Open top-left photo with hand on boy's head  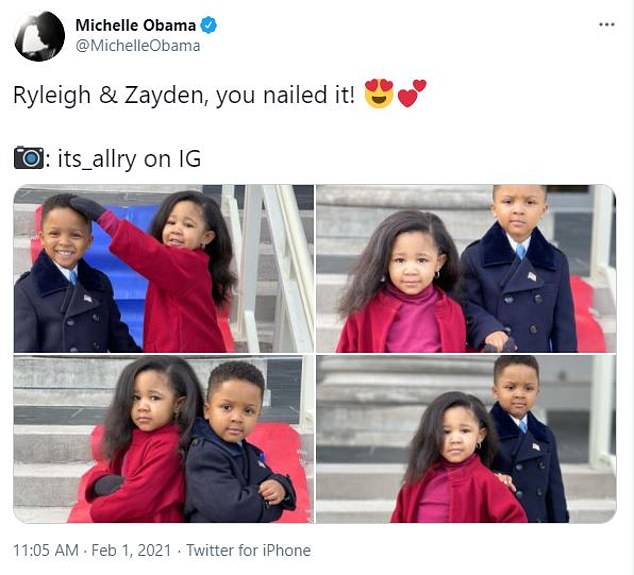click(164, 268)
